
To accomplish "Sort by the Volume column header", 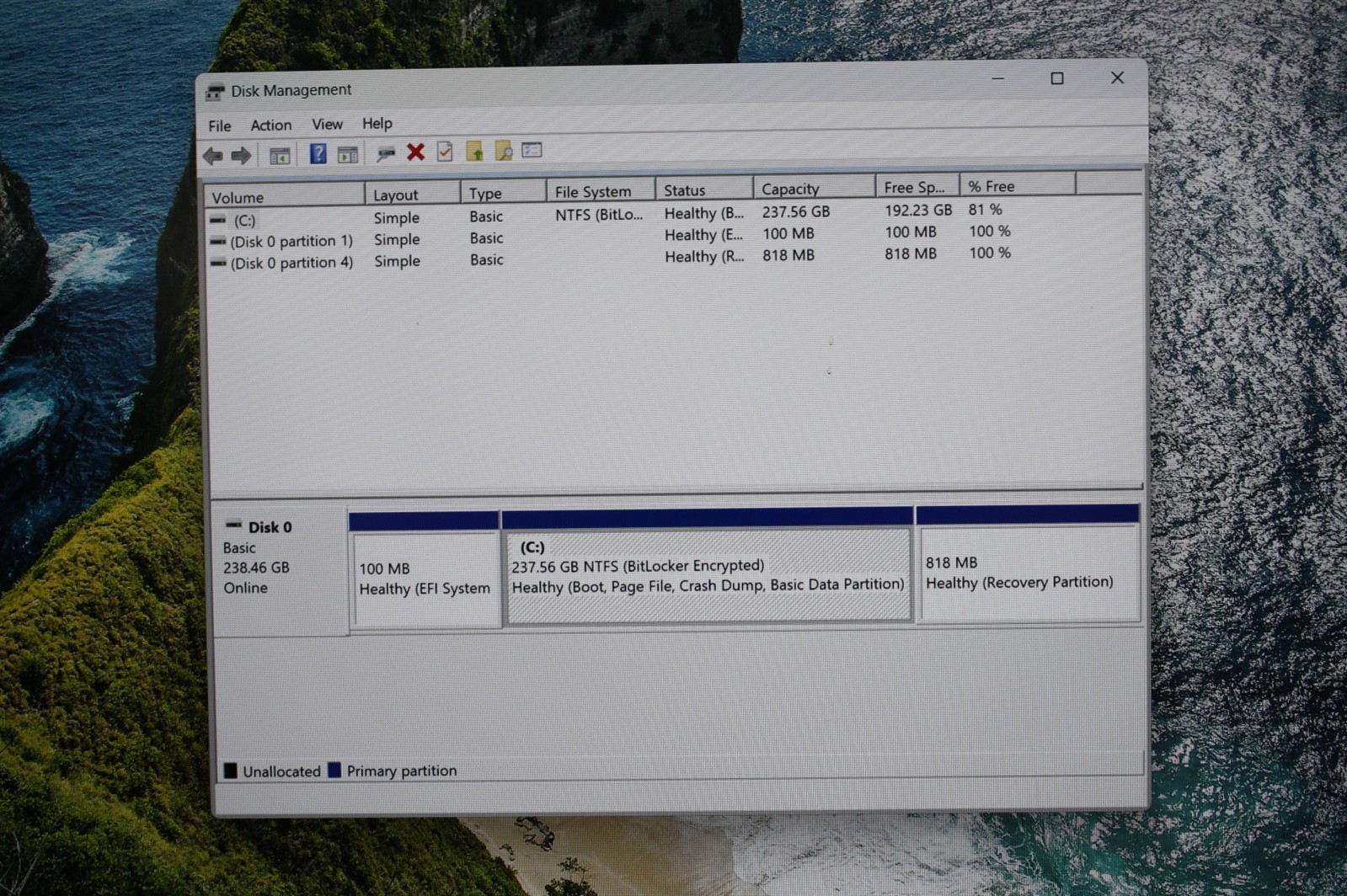I will pyautogui.click(x=285, y=196).
